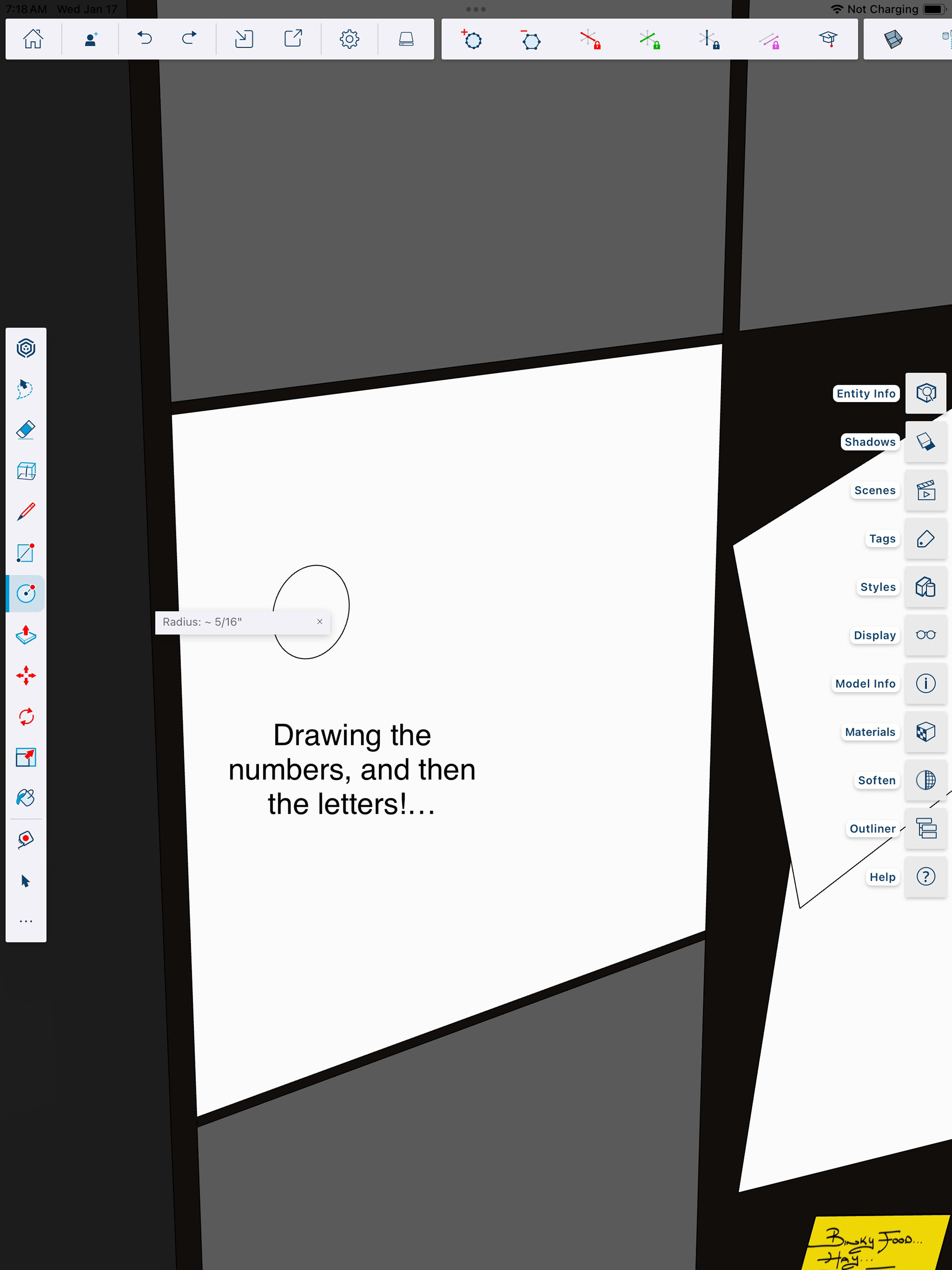
Task: Select the Move tool
Action: click(x=26, y=676)
